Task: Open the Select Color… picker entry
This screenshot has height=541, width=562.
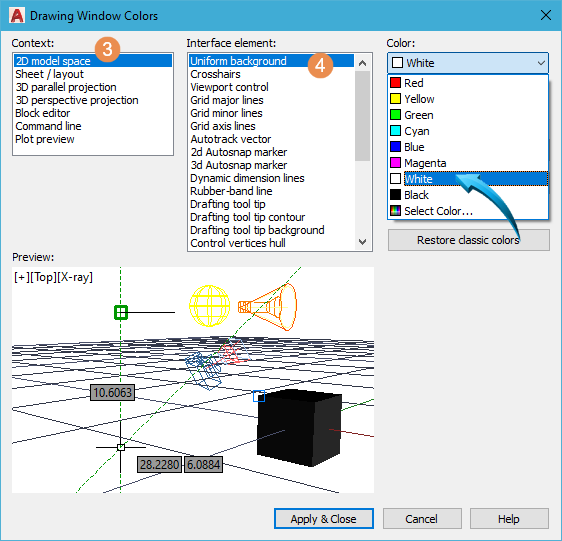Action: tap(468, 211)
